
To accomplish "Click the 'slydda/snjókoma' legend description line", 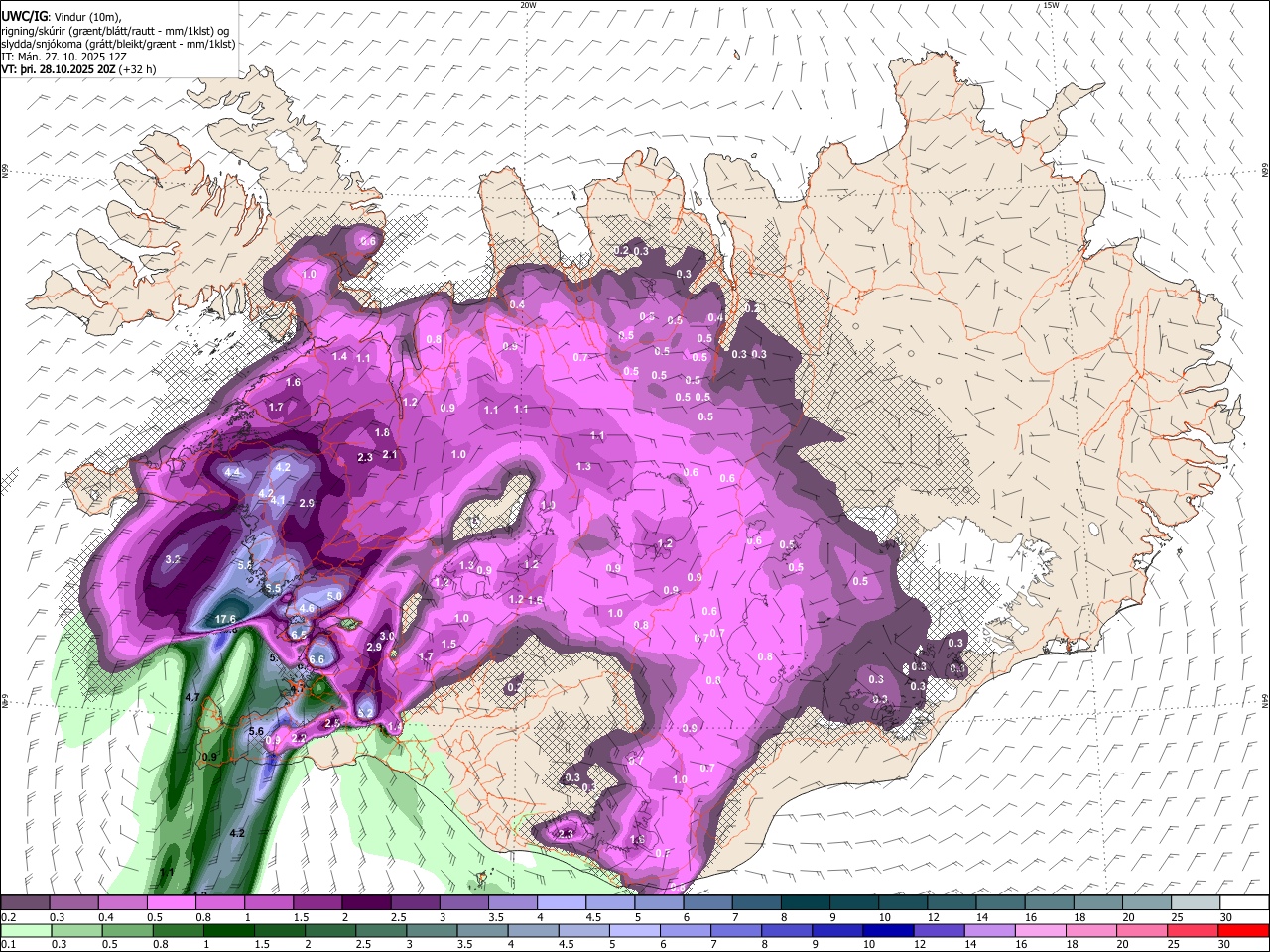I will pyautogui.click(x=118, y=44).
